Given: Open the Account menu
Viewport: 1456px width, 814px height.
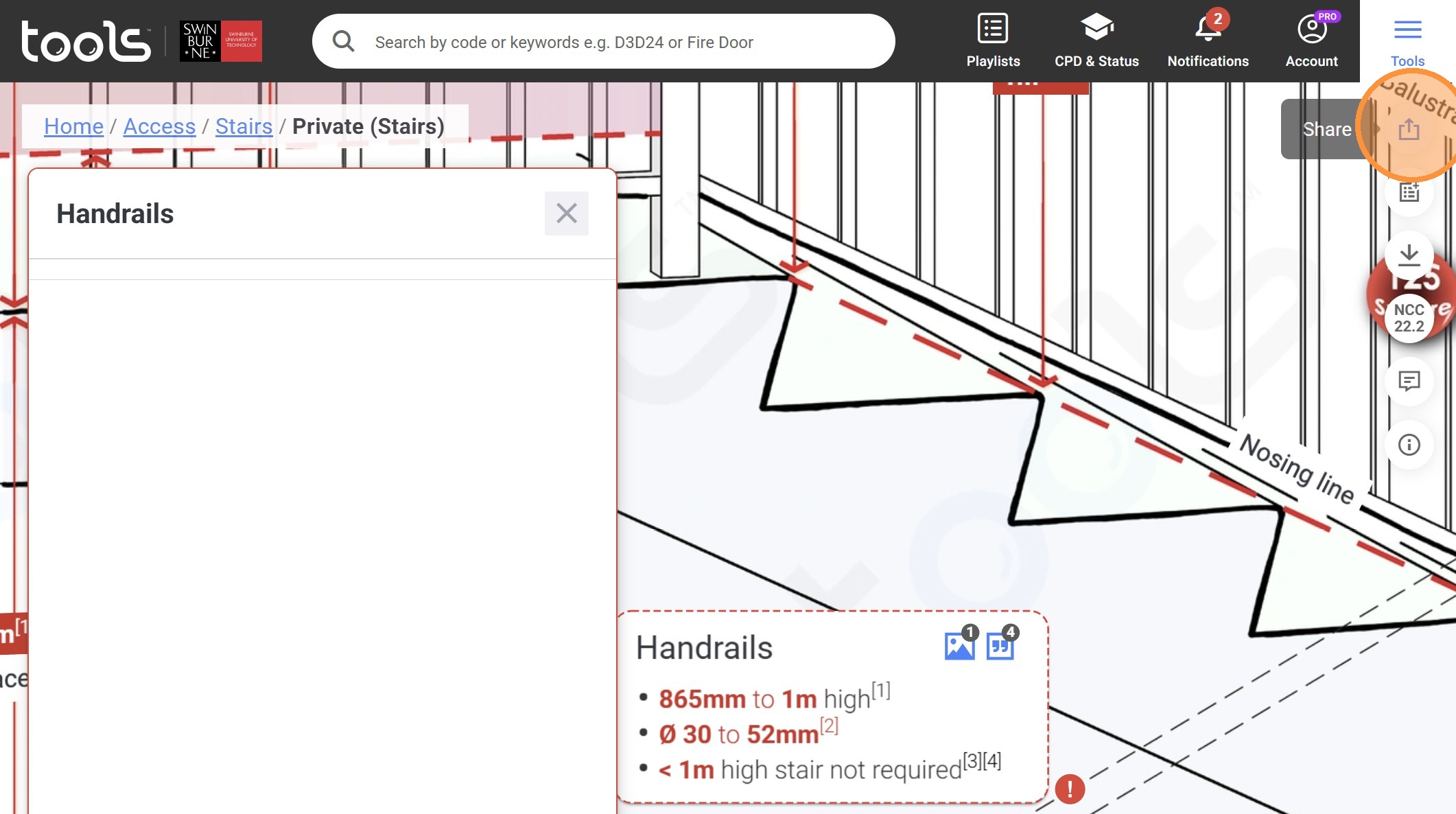Looking at the screenshot, I should pyautogui.click(x=1311, y=41).
